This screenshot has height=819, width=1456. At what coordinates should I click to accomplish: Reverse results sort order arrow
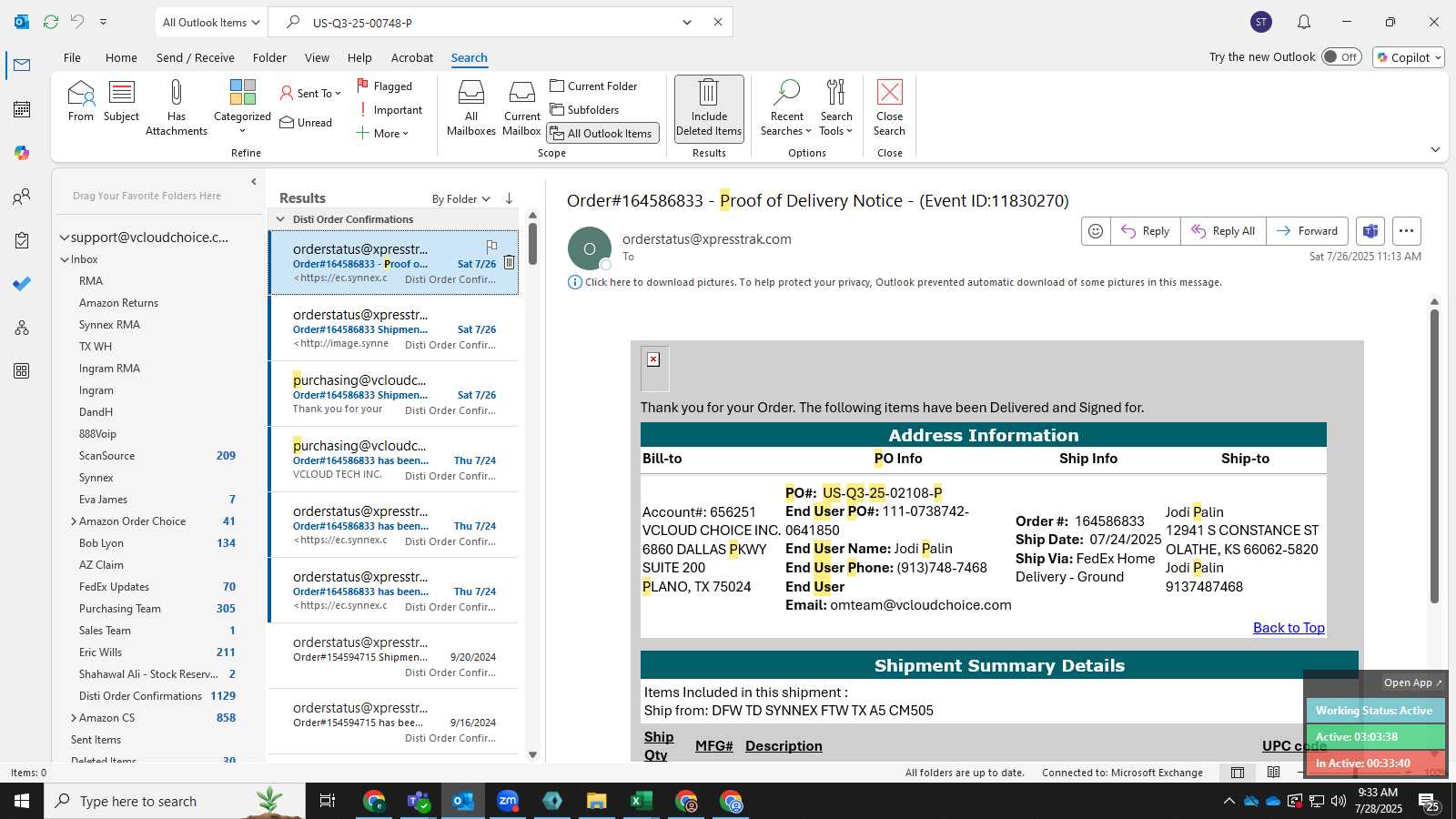509,198
